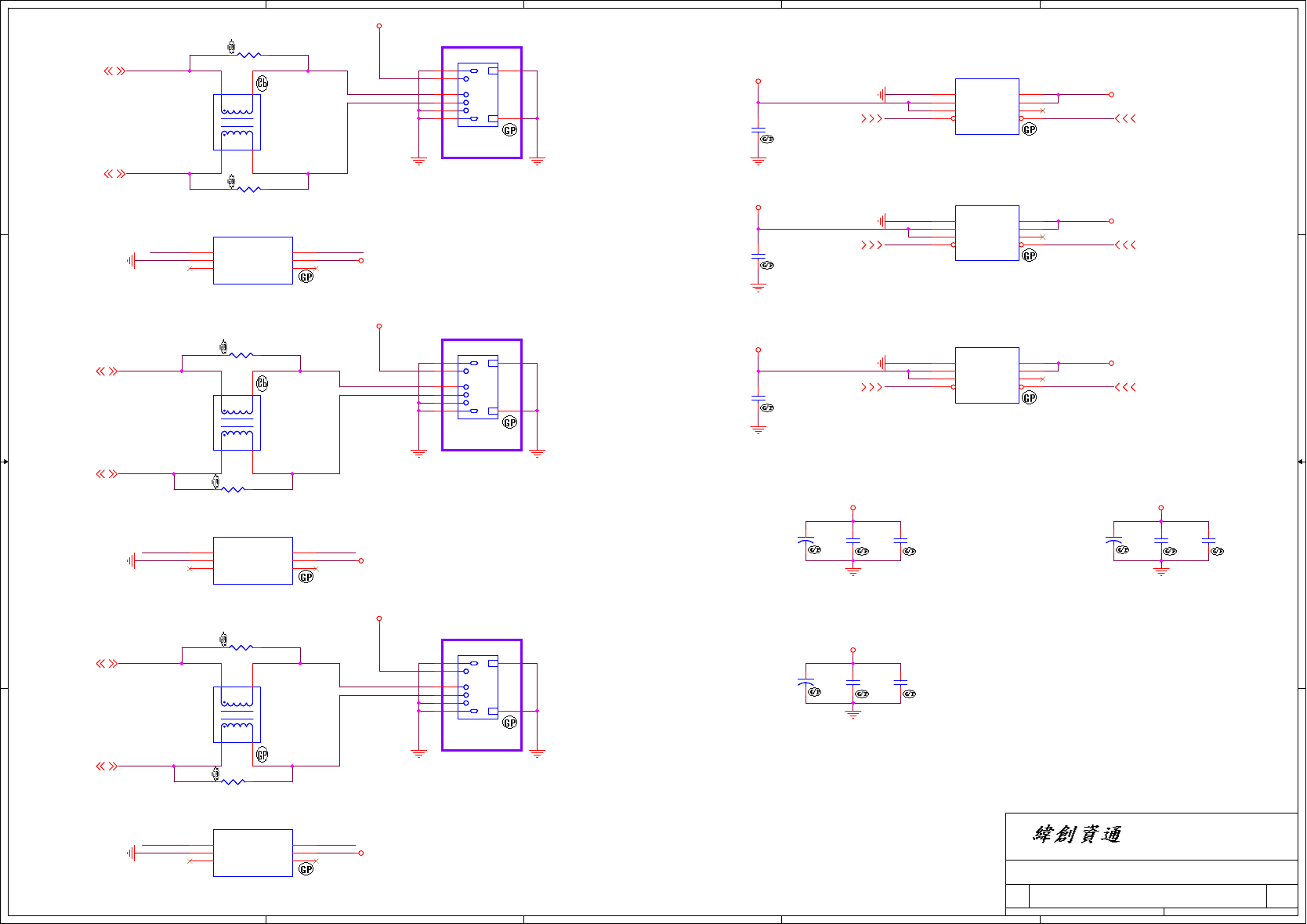This screenshot has height=924, width=1307.
Task: Click the GP marker below the bottom-left choke
Action: pyautogui.click(x=262, y=755)
